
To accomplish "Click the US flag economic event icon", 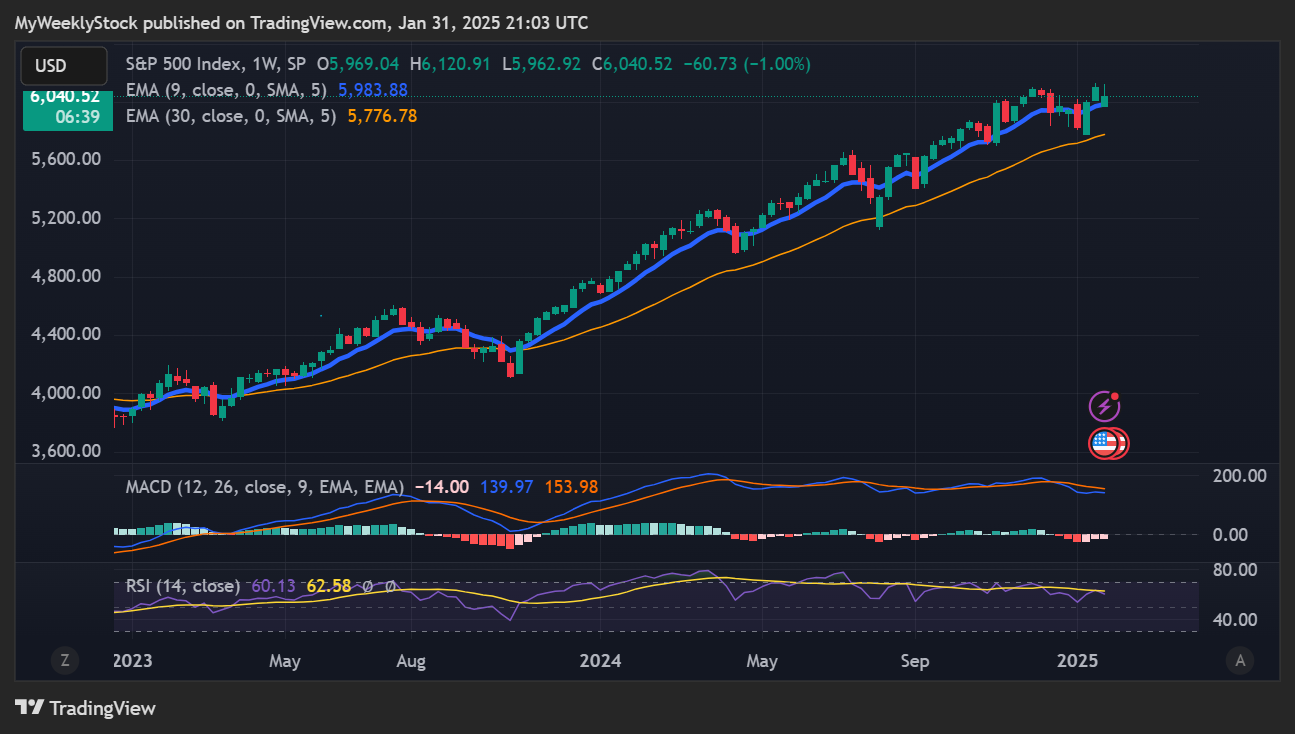I will [x=1104, y=443].
